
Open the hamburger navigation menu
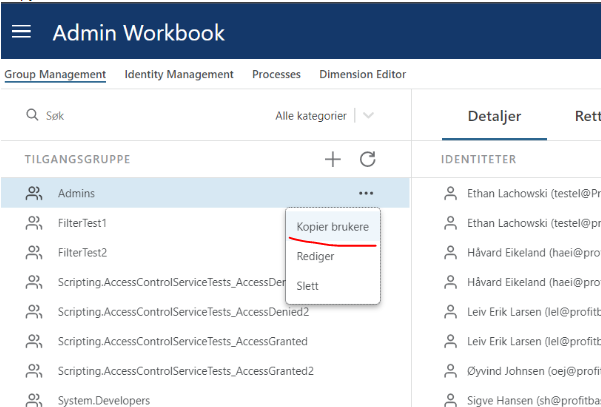coord(22,32)
